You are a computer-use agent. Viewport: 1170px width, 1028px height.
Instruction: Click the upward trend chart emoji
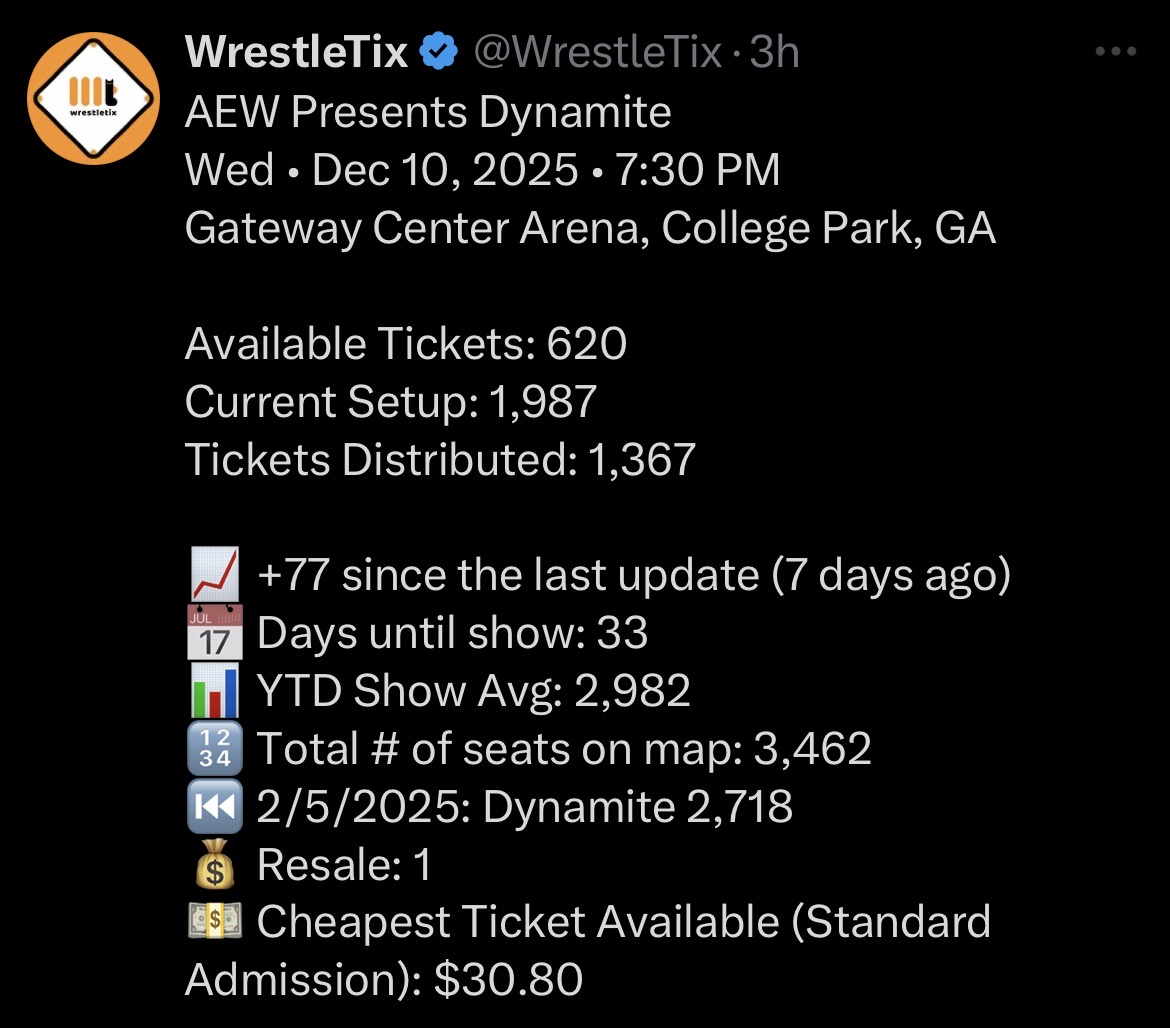[214, 575]
